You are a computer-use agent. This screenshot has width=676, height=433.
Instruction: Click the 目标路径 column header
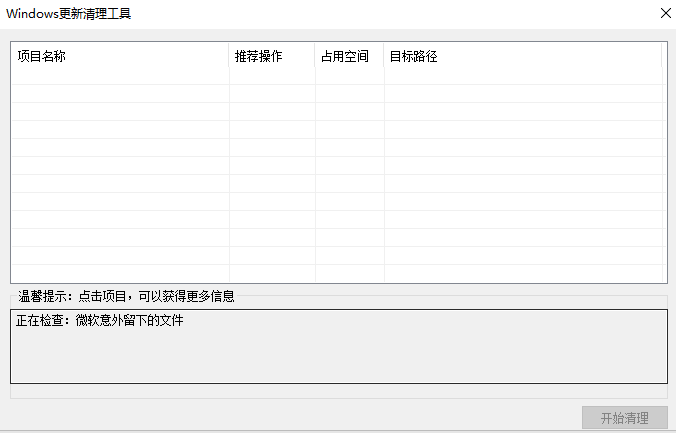[x=523, y=56]
